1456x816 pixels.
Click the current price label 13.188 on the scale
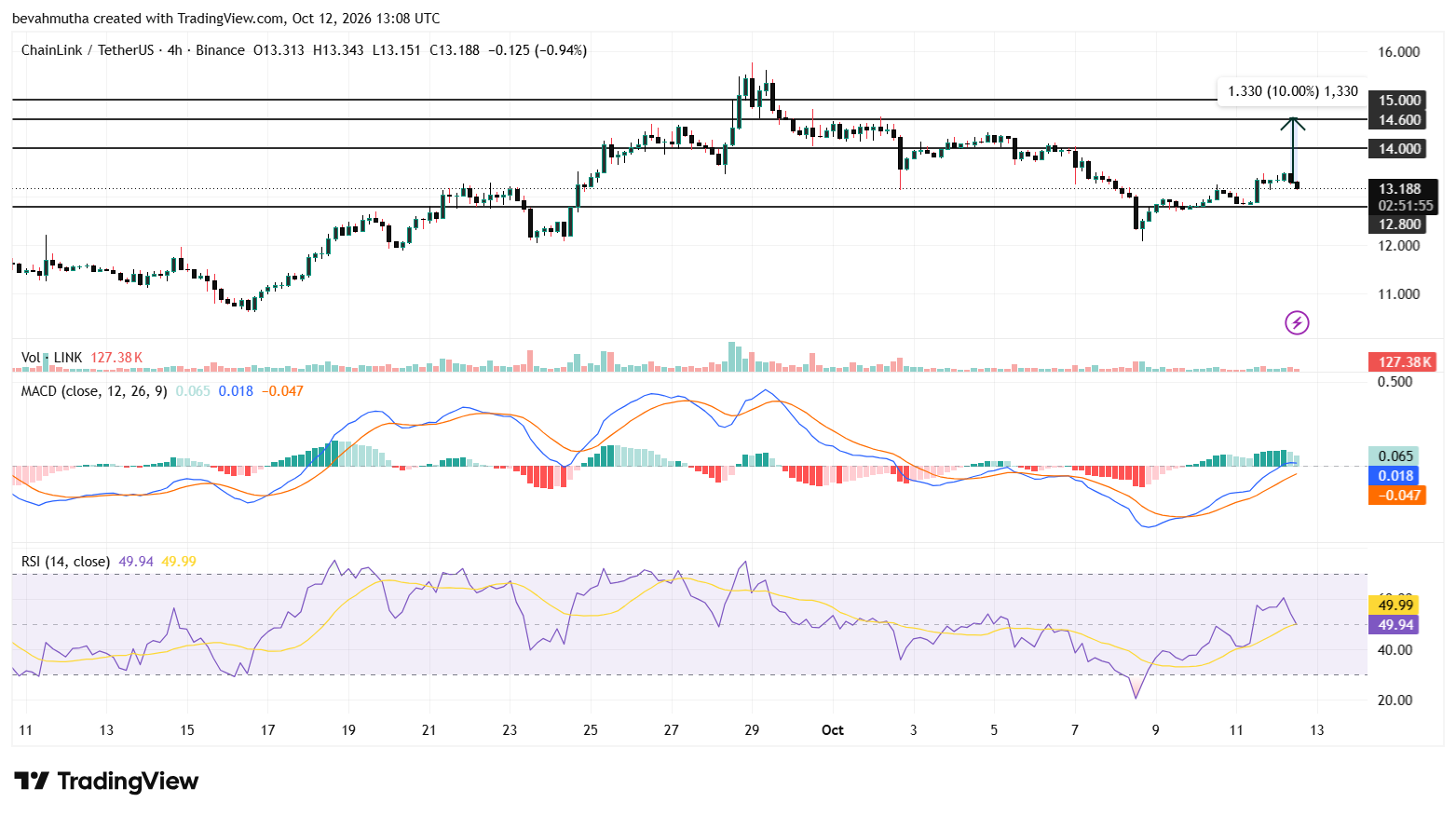tap(1400, 189)
